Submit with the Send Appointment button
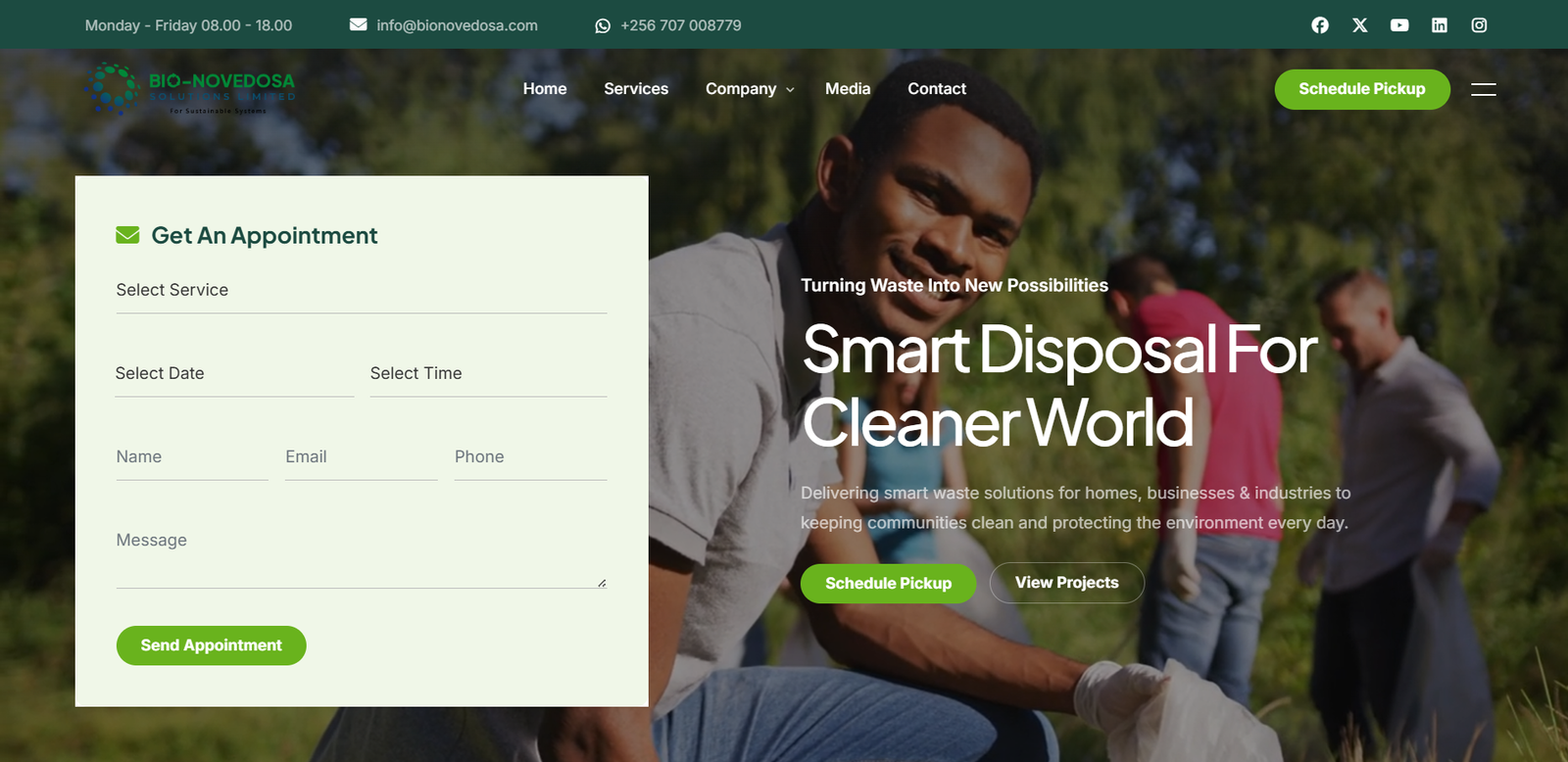This screenshot has width=1568, height=762. click(x=212, y=645)
